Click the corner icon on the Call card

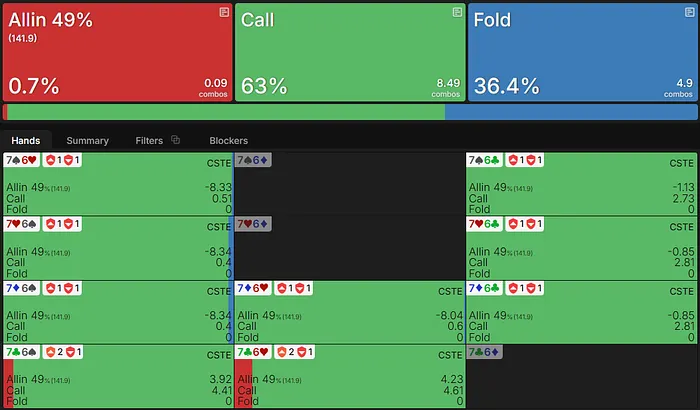(457, 12)
